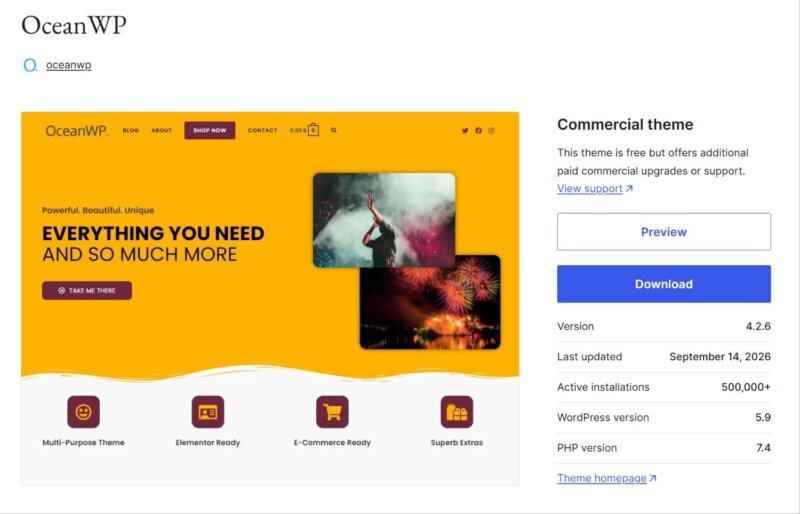Screen dimensions: 800x514
Task: Click the PHP version value 7.4
Action: click(763, 448)
